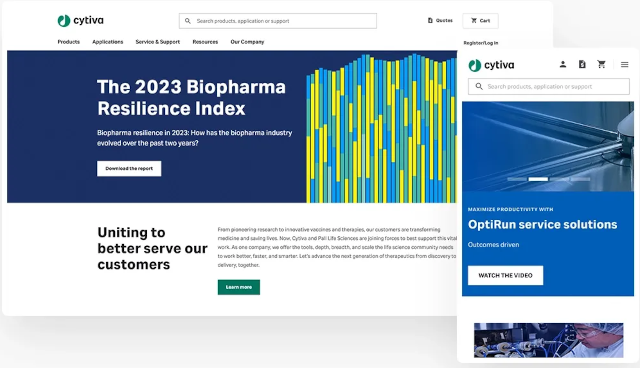
Task: Click the Cytiva logo in desktop header
Action: coord(80,20)
